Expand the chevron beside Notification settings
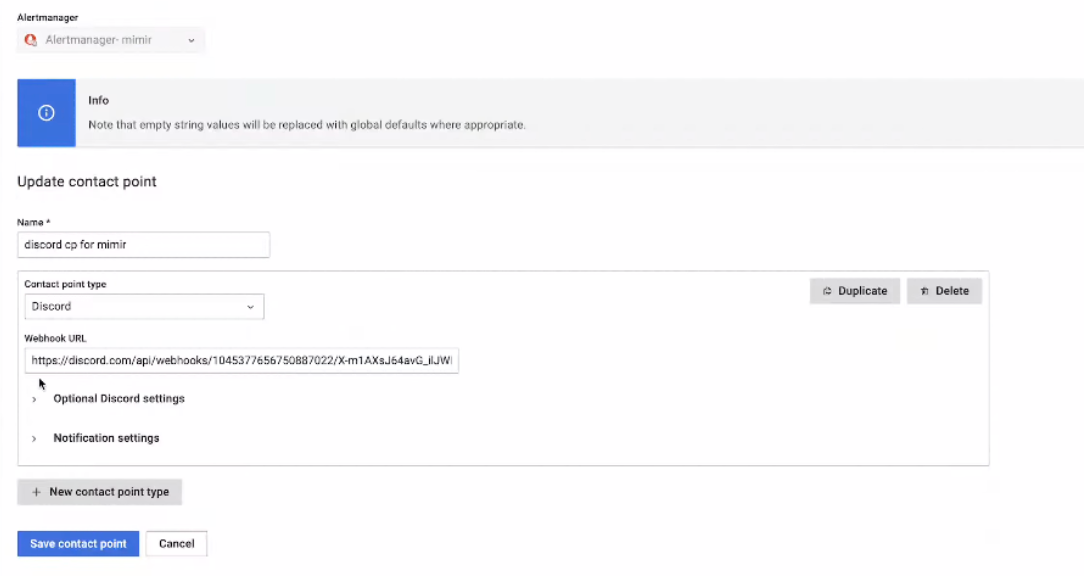 [x=34, y=438]
